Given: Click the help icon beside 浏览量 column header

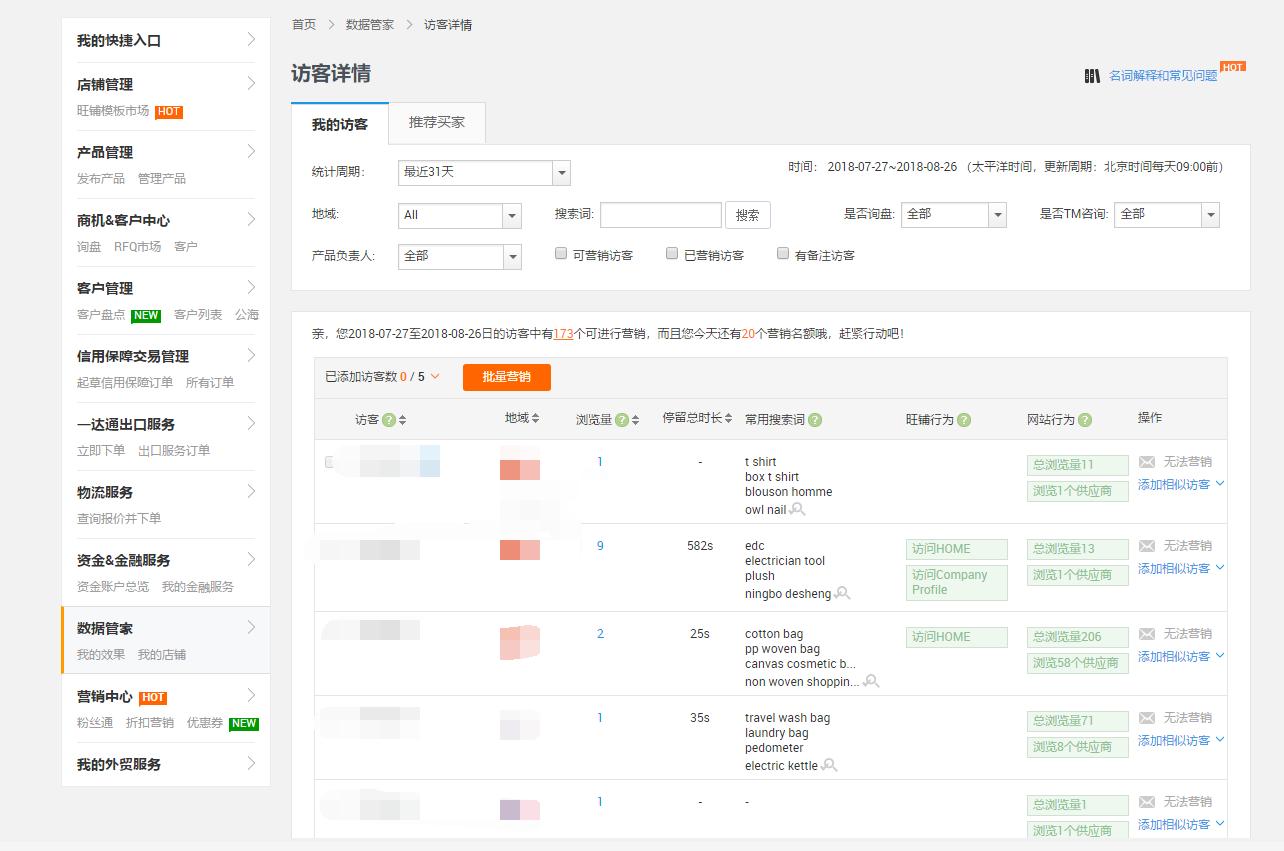Looking at the screenshot, I should pyautogui.click(x=621, y=419).
